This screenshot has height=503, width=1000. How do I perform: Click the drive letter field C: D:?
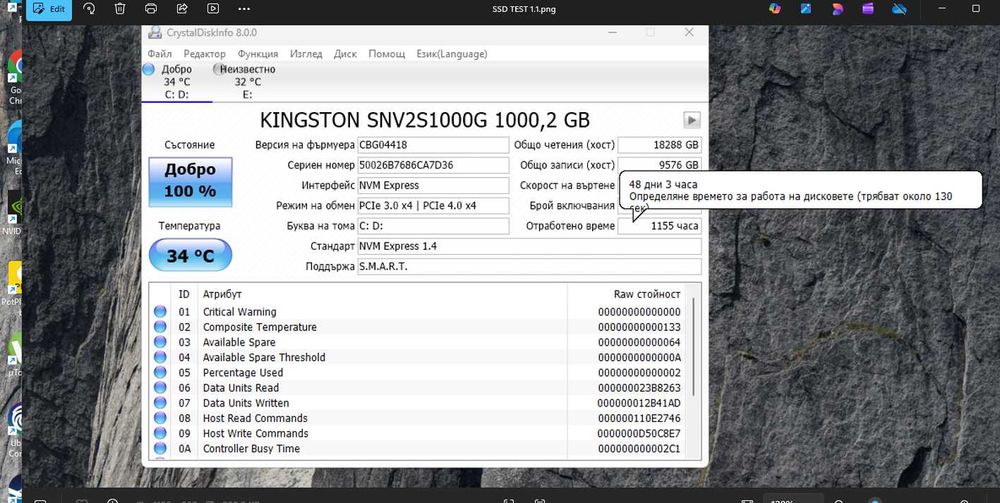(x=433, y=226)
